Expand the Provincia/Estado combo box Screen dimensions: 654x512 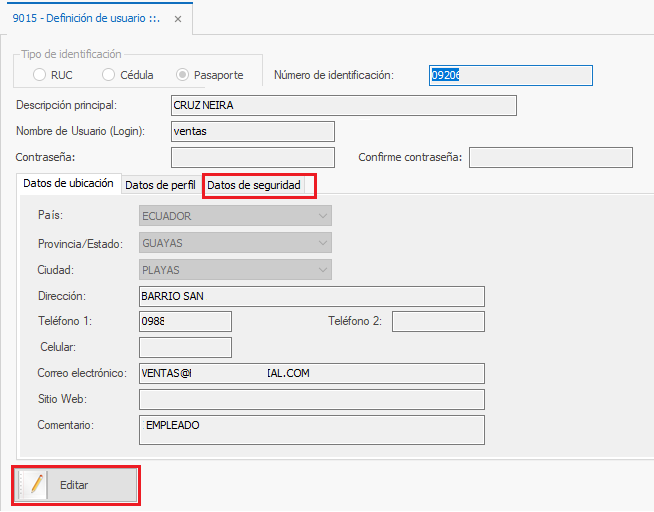pos(322,243)
